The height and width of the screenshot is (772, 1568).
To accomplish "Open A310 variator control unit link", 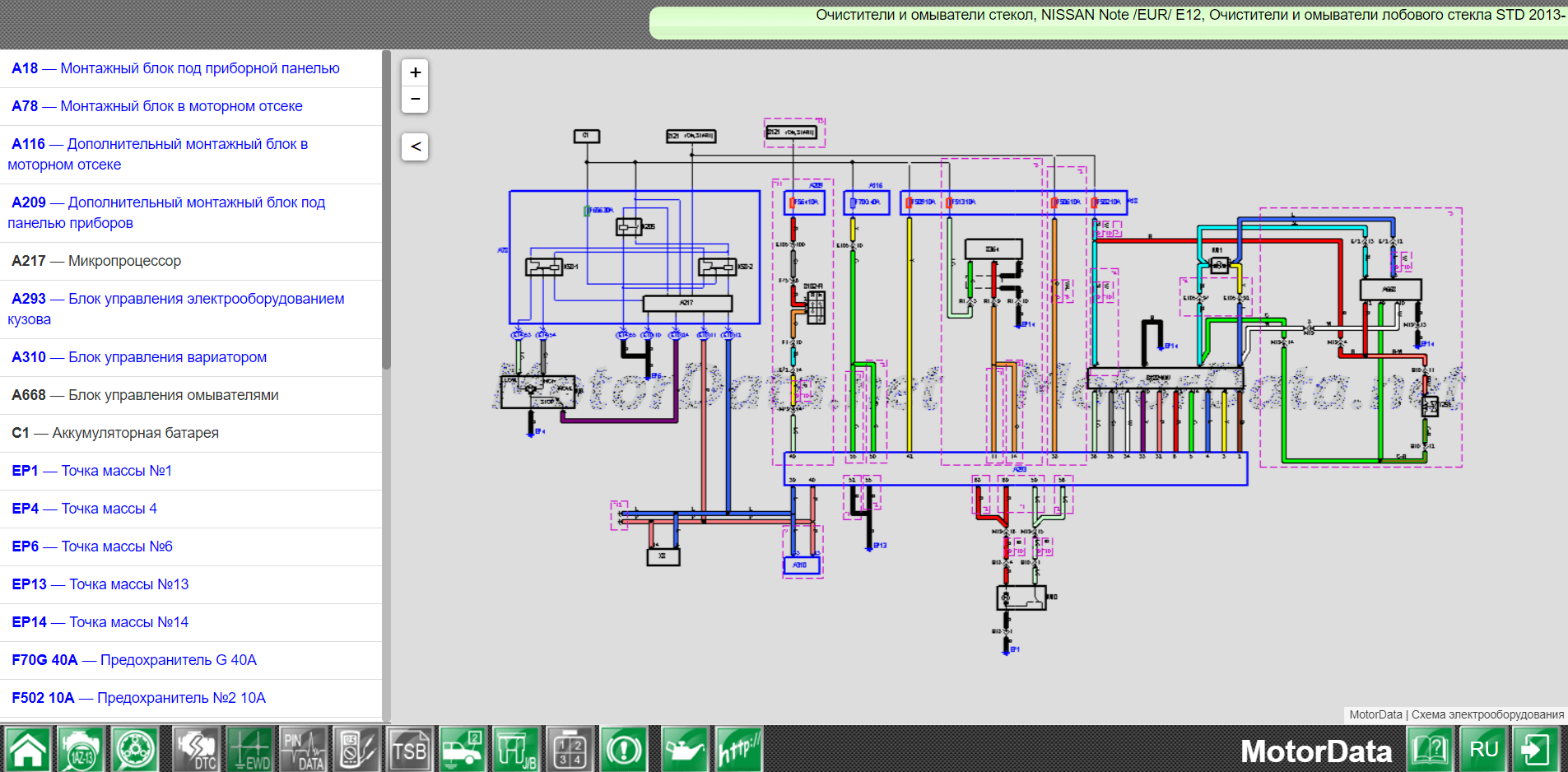I will (139, 357).
